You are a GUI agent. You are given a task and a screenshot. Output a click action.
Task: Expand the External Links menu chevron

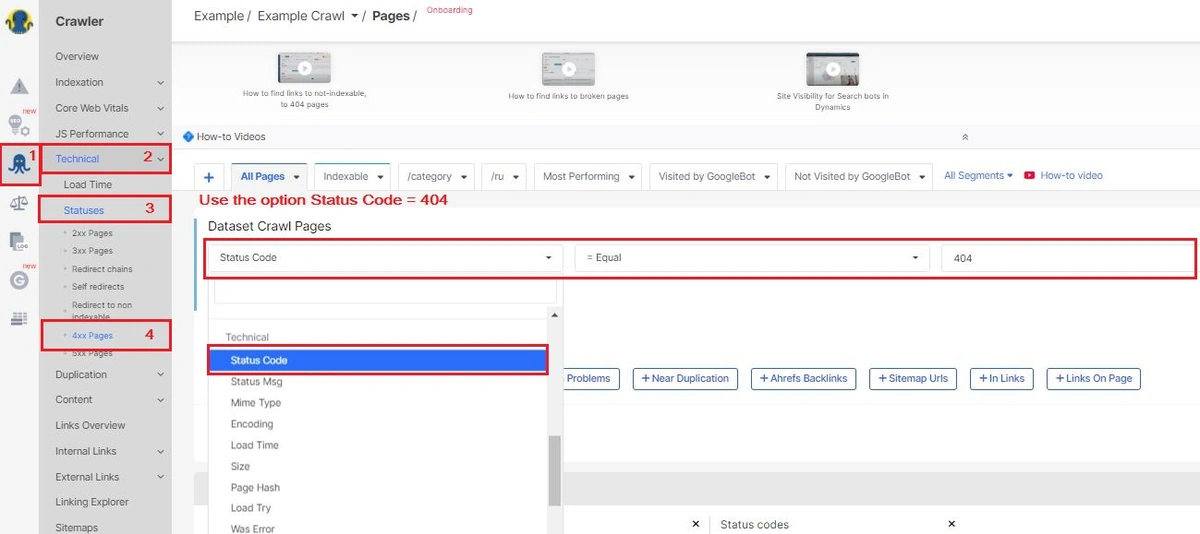(161, 477)
